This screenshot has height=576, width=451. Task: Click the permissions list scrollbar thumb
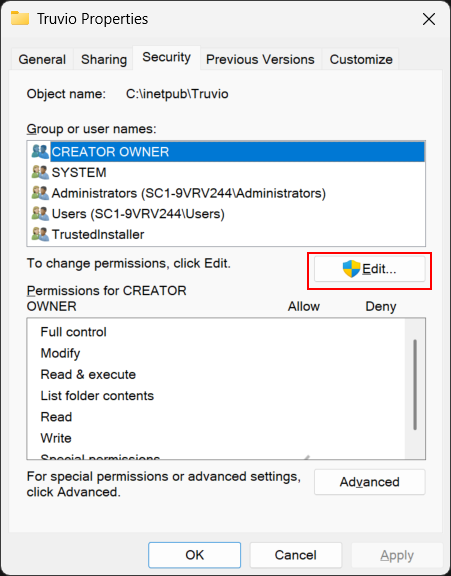[415, 385]
